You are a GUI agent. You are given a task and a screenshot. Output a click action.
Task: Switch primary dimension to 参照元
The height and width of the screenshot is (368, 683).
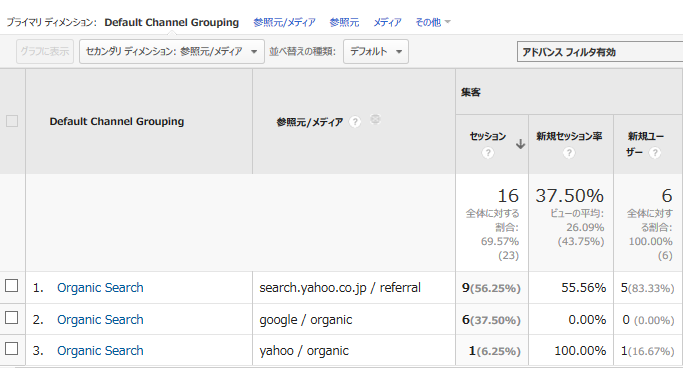344,22
